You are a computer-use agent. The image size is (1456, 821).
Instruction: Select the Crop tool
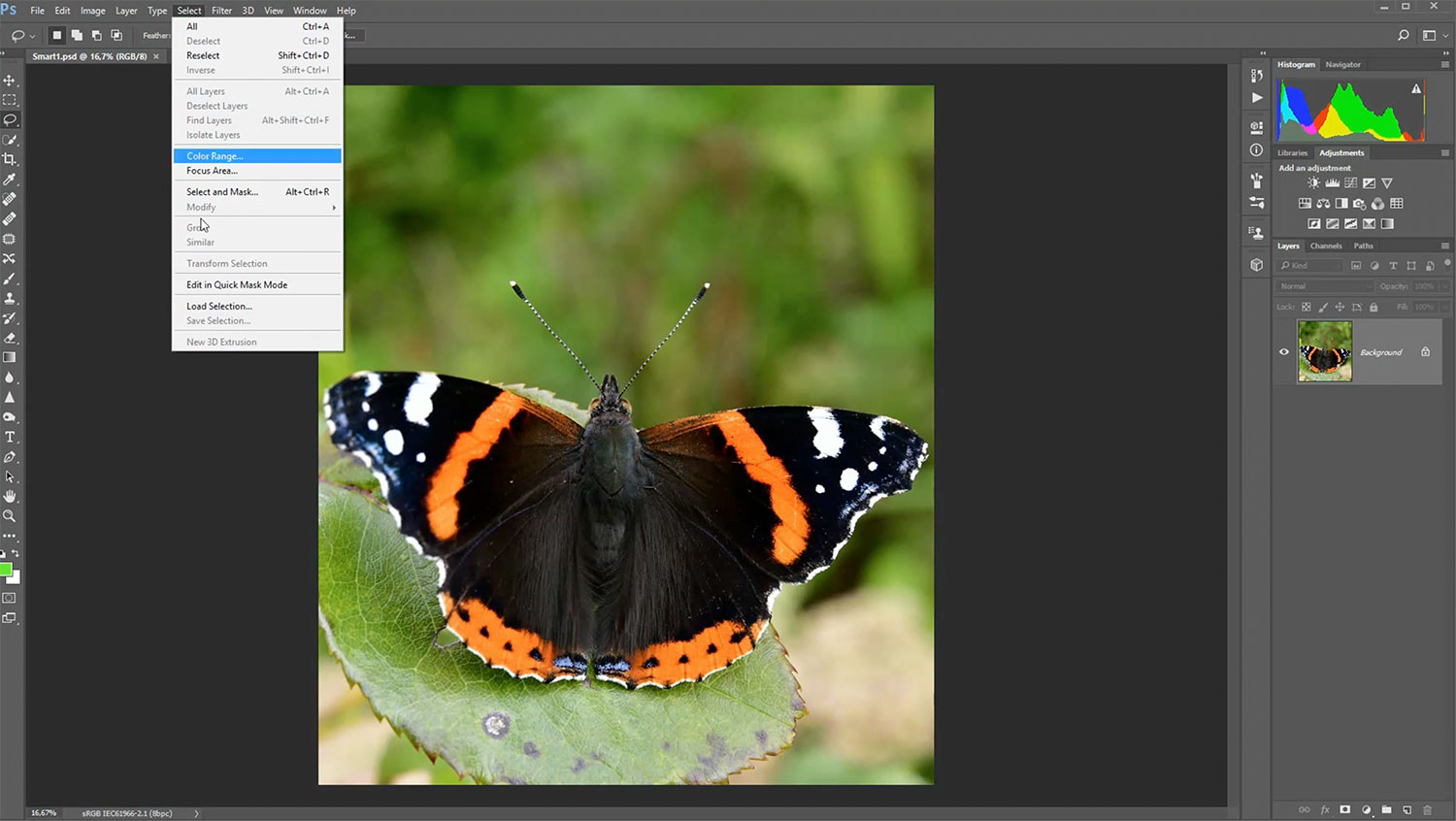click(x=10, y=159)
